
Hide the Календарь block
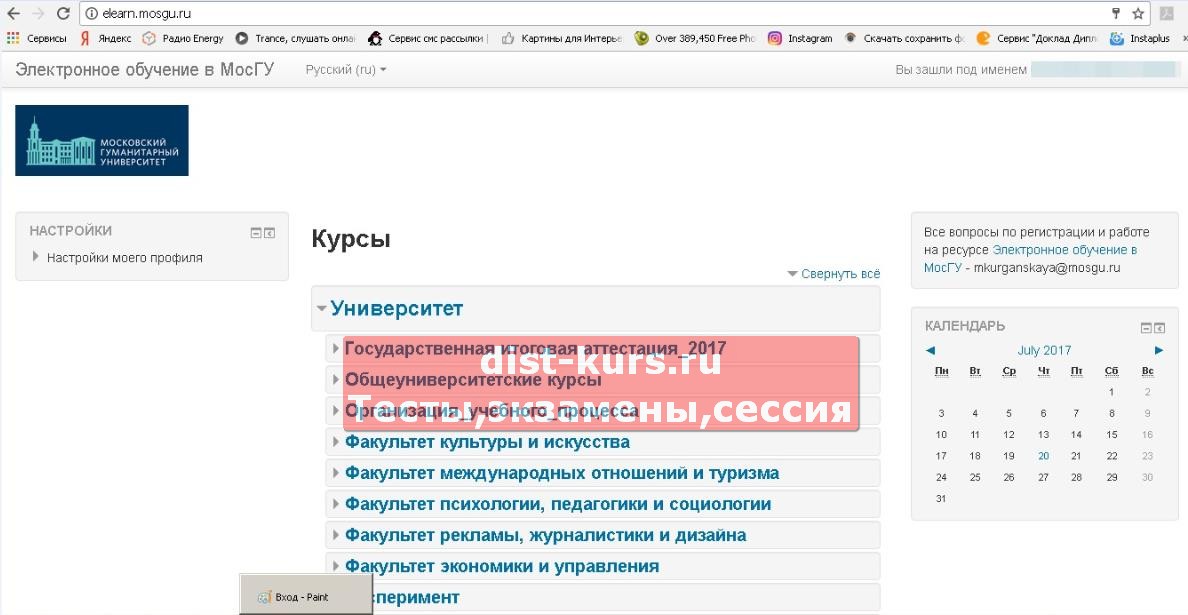pos(1146,328)
